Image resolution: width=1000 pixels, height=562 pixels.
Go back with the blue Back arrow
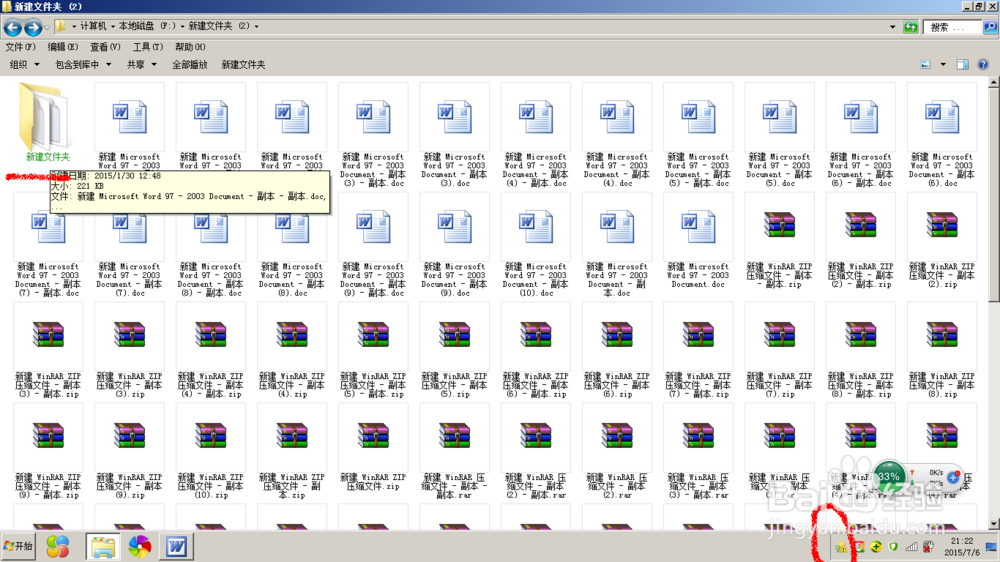[x=12, y=27]
